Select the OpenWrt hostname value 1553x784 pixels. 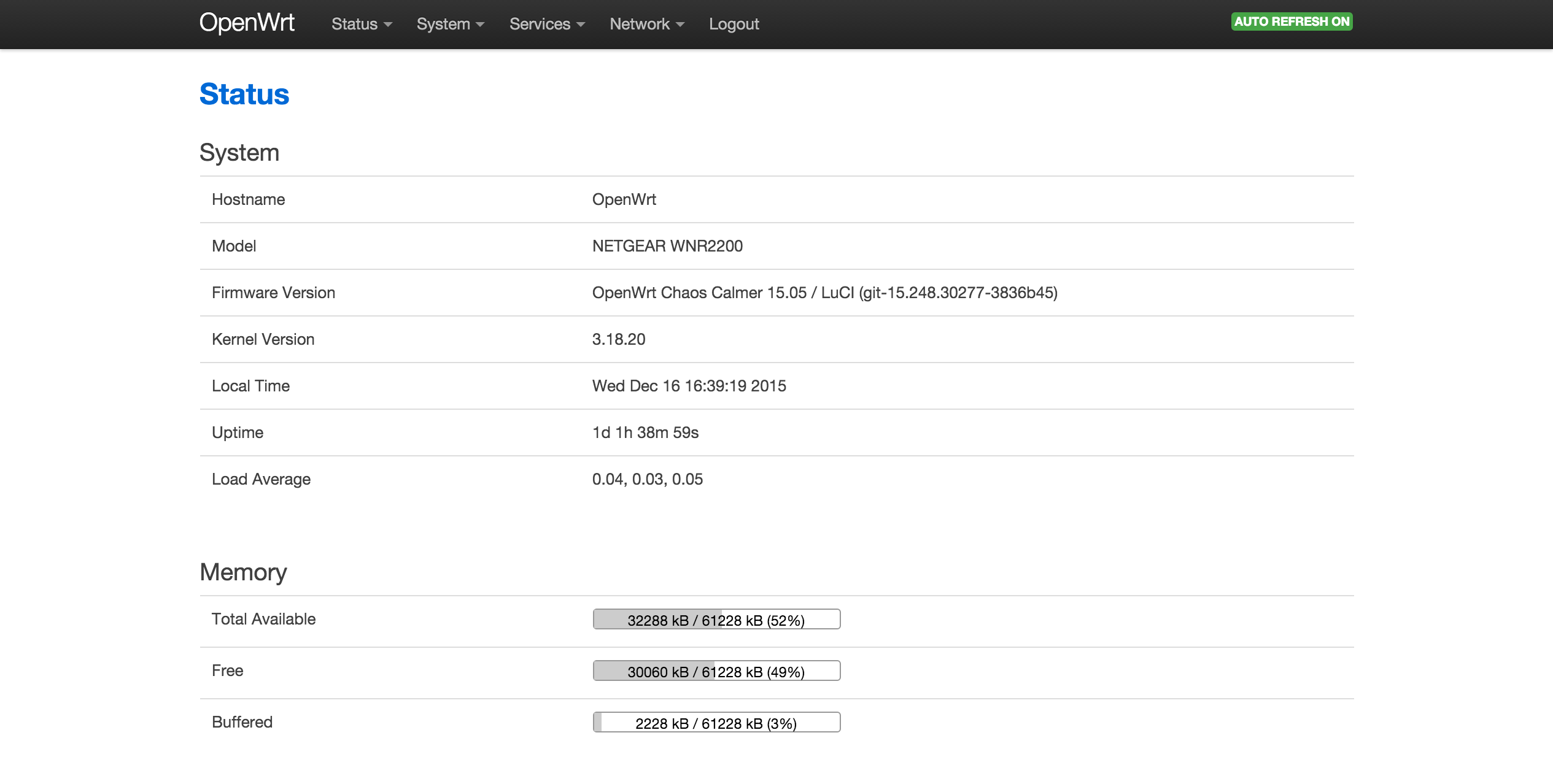[624, 199]
